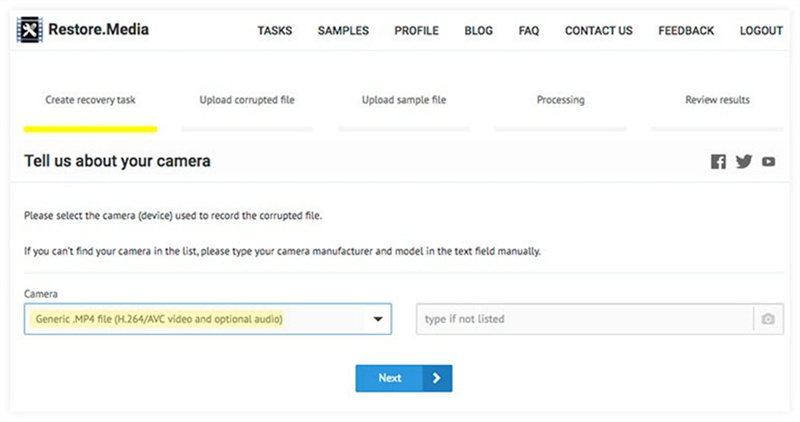800x422 pixels.
Task: Open the Generic .MP4 file combo box
Action: [200, 319]
